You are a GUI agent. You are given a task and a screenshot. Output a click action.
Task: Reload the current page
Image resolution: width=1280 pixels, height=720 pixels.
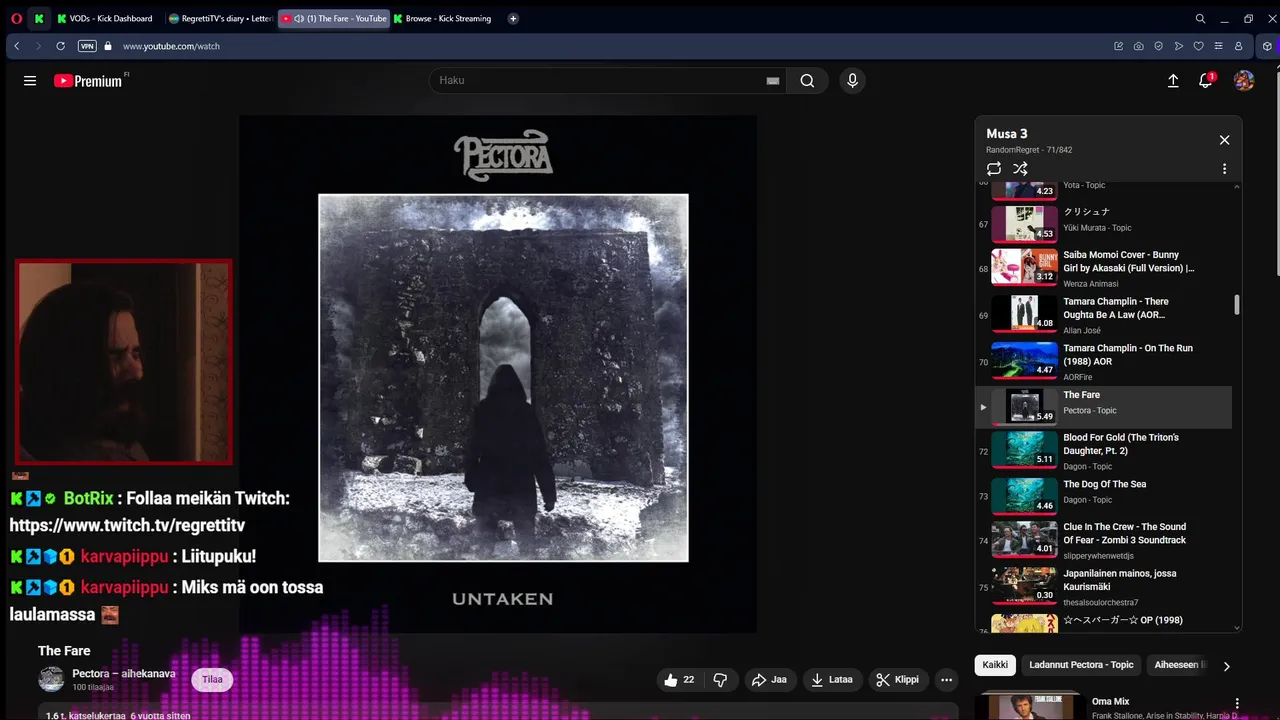[x=61, y=46]
